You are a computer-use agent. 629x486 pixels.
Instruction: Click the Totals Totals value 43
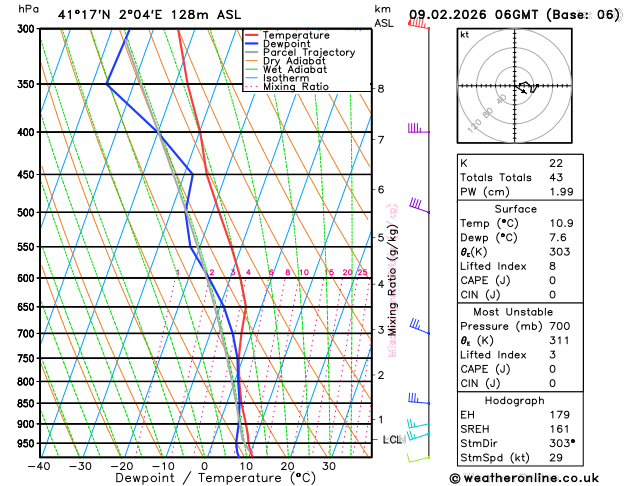pos(556,177)
